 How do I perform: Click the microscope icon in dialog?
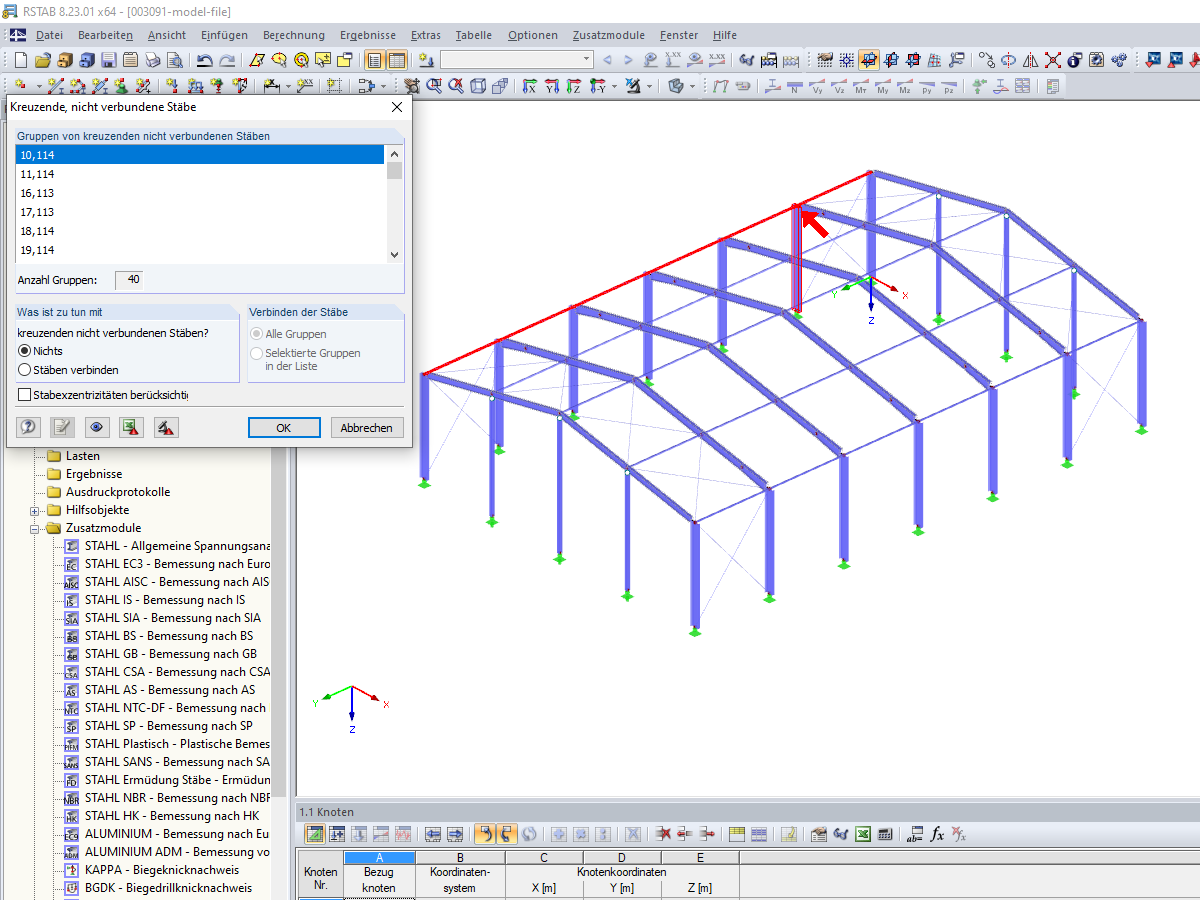point(165,428)
